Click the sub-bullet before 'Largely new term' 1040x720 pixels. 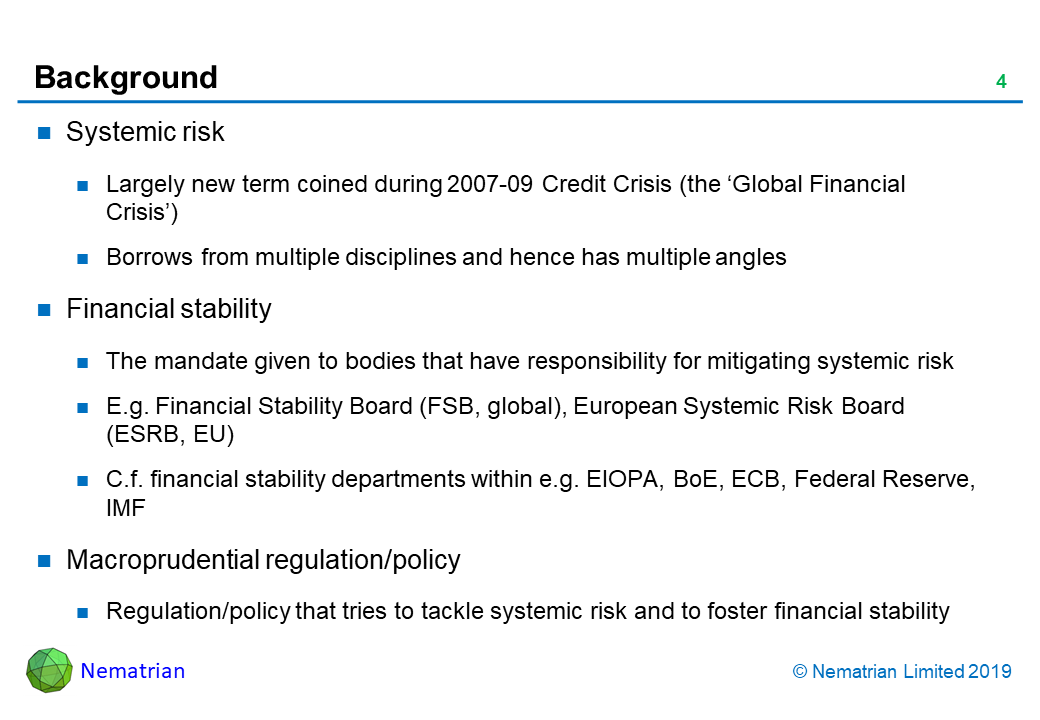(x=84, y=185)
